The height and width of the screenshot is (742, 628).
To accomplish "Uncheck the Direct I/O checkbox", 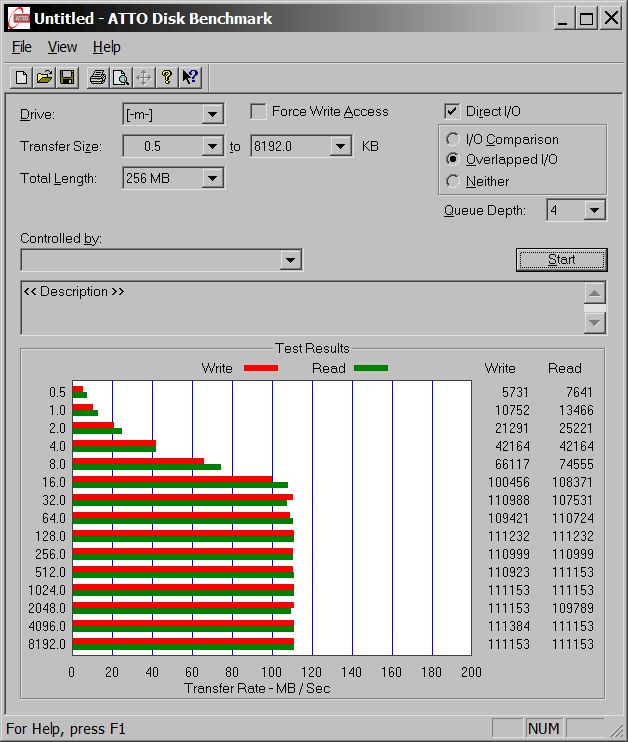I will click(x=452, y=112).
